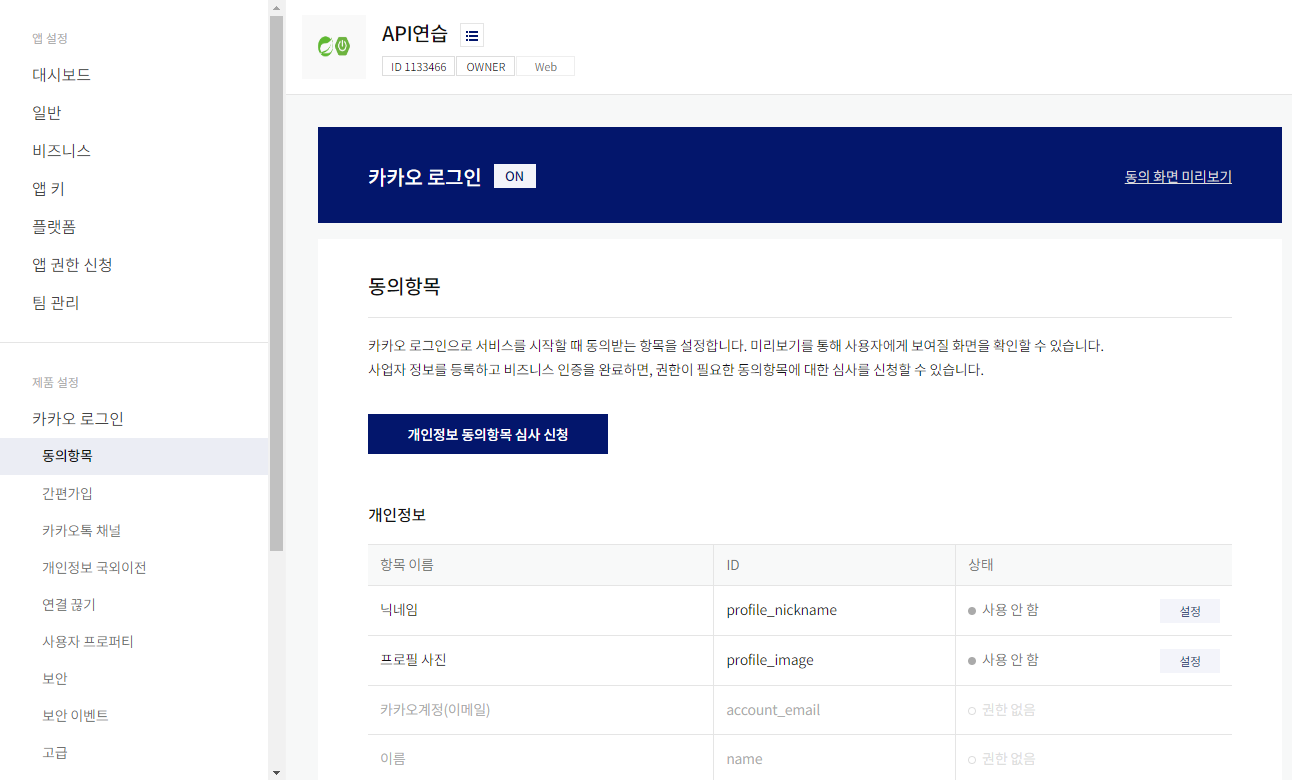Click the profile_image ID cell
Screen dimensions: 1292x780
[834, 660]
